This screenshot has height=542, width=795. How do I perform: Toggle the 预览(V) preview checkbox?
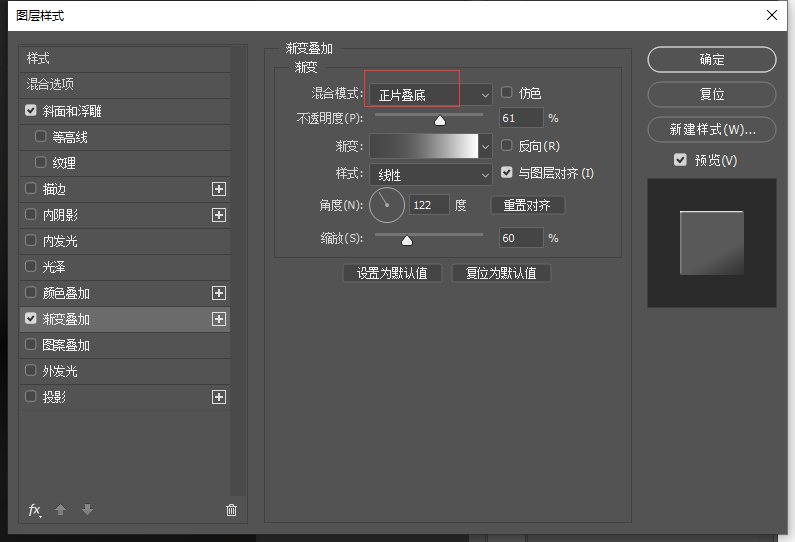(x=680, y=160)
